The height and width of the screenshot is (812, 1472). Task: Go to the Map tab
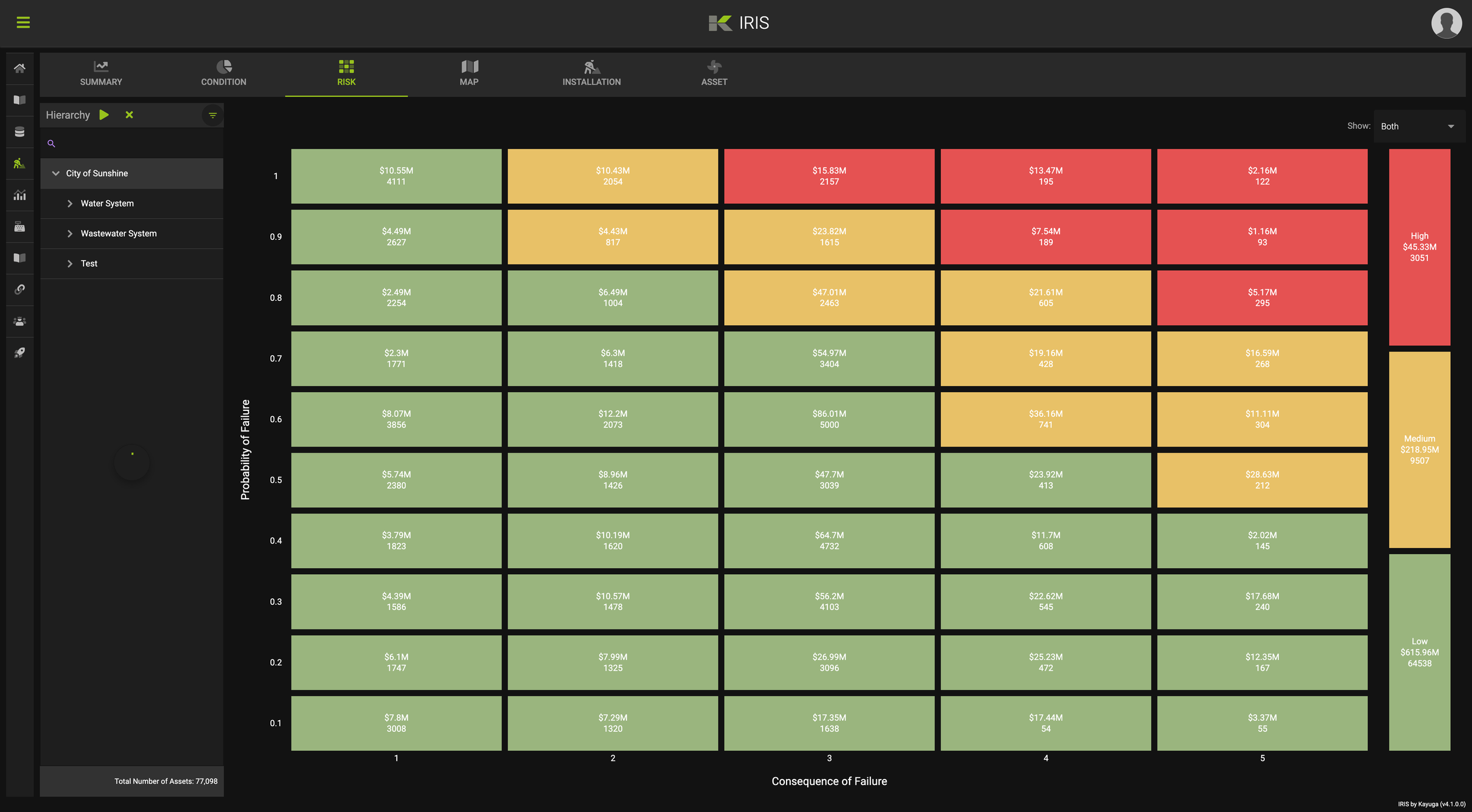pyautogui.click(x=469, y=74)
